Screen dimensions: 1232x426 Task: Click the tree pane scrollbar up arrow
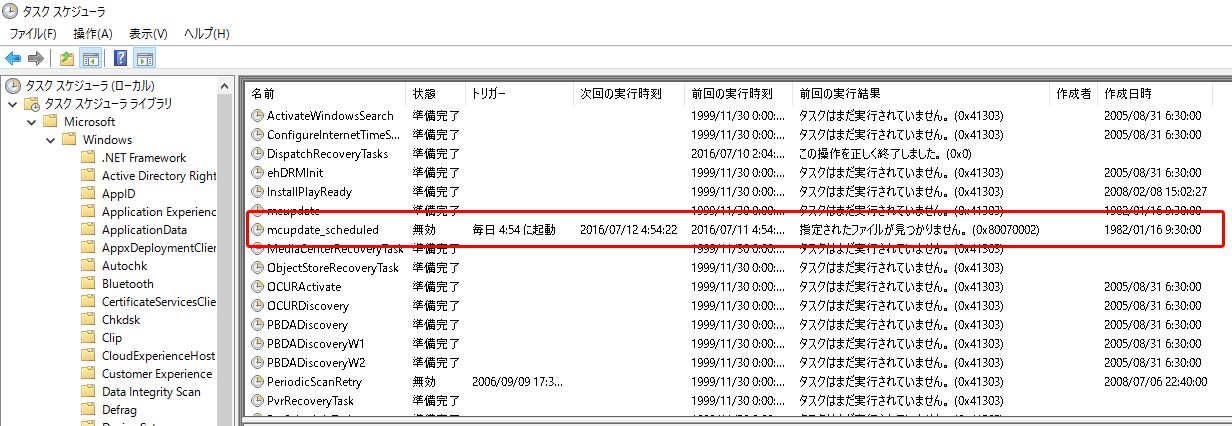[225, 85]
